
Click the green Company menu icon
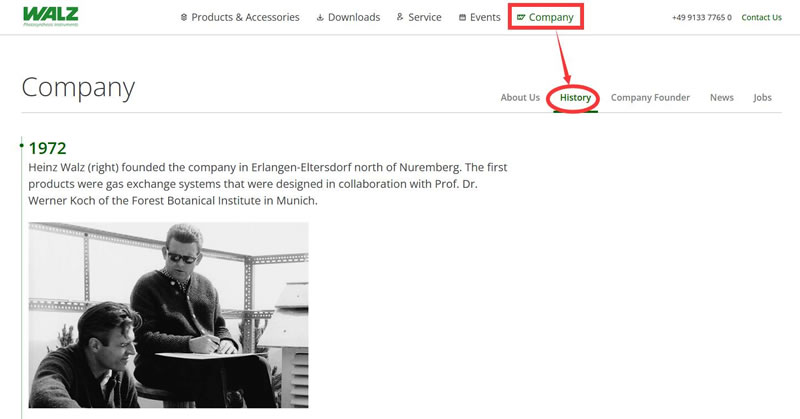[x=521, y=18]
